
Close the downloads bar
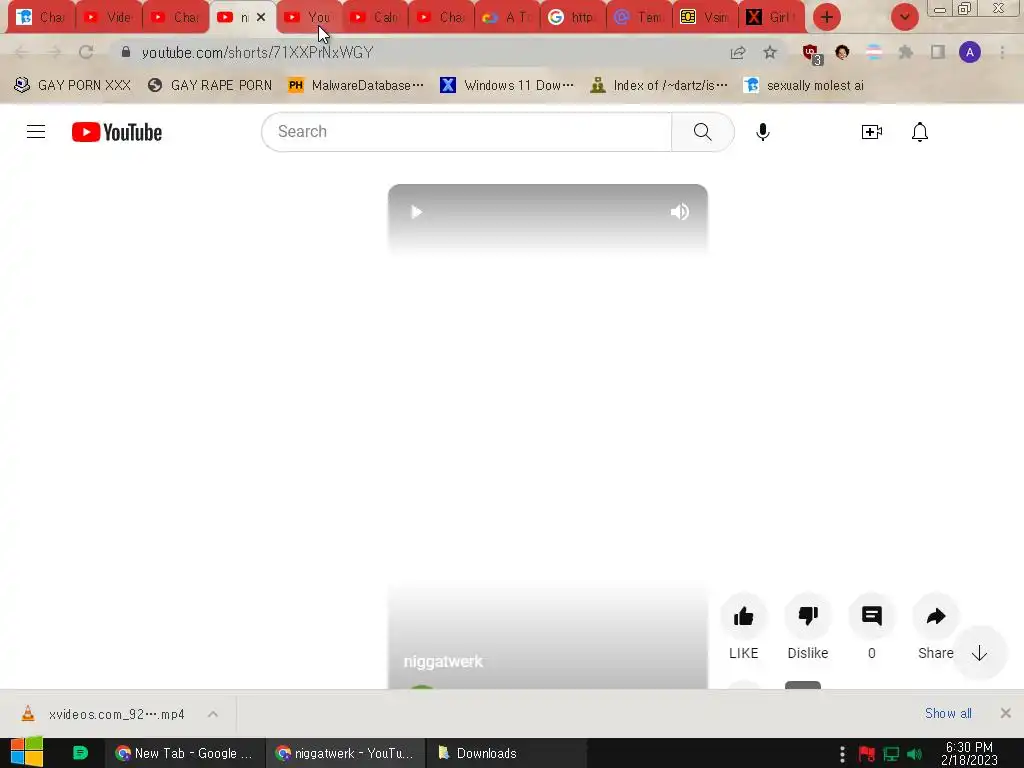point(1006,713)
